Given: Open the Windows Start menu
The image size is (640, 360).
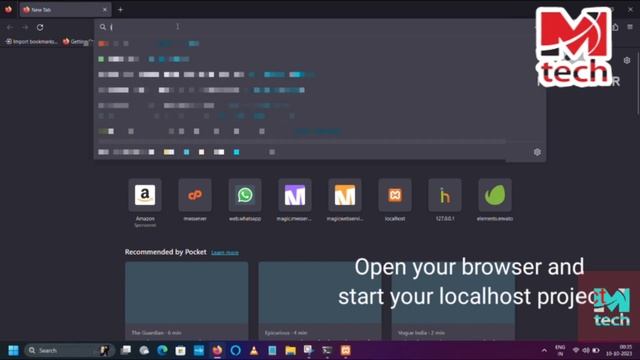Looking at the screenshot, I should [x=13, y=350].
